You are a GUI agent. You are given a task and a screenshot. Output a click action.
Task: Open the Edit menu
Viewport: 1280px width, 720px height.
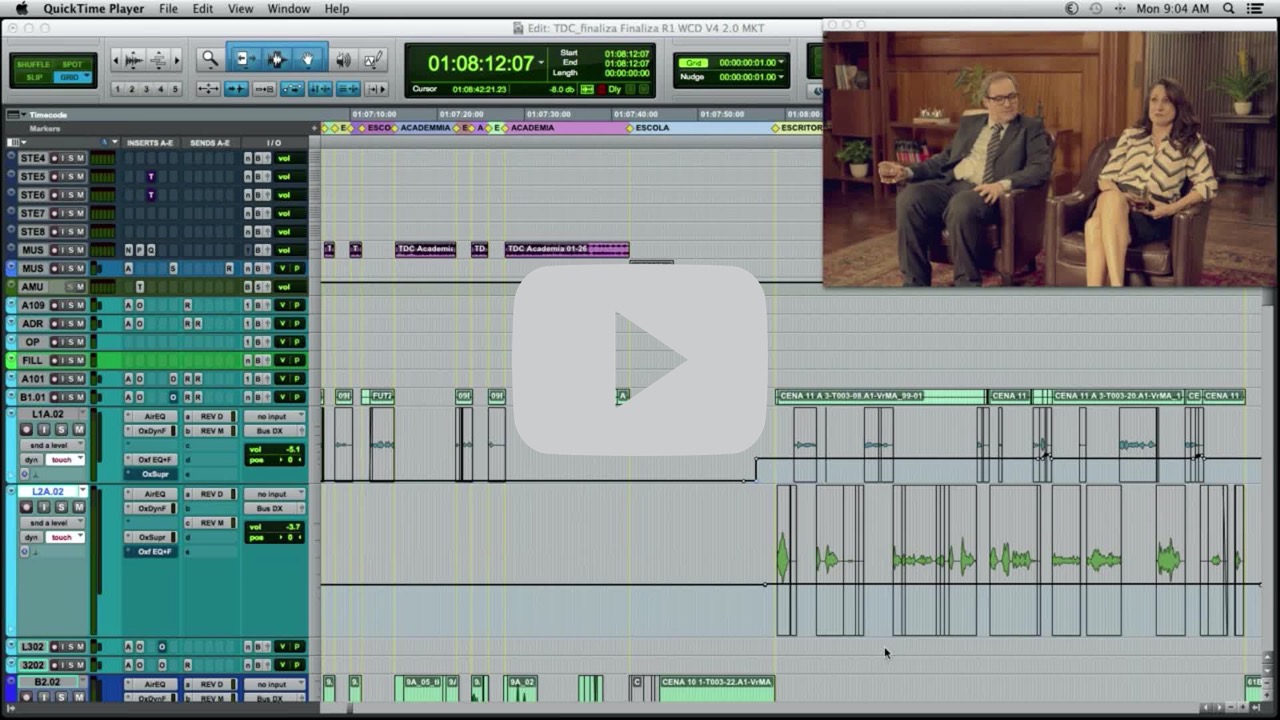[x=203, y=9]
